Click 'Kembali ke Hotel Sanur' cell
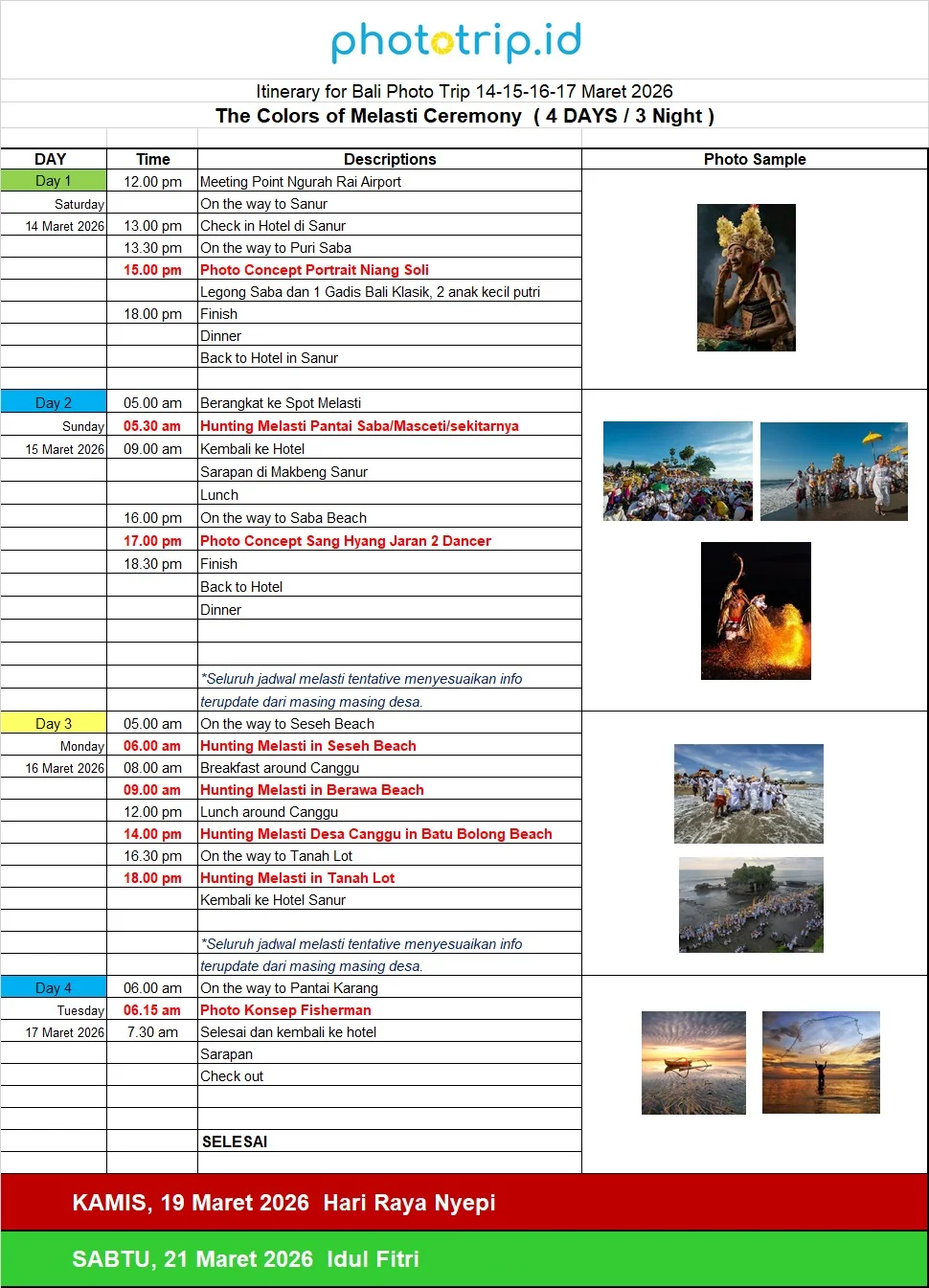The width and height of the screenshot is (929, 1288). click(x=390, y=899)
